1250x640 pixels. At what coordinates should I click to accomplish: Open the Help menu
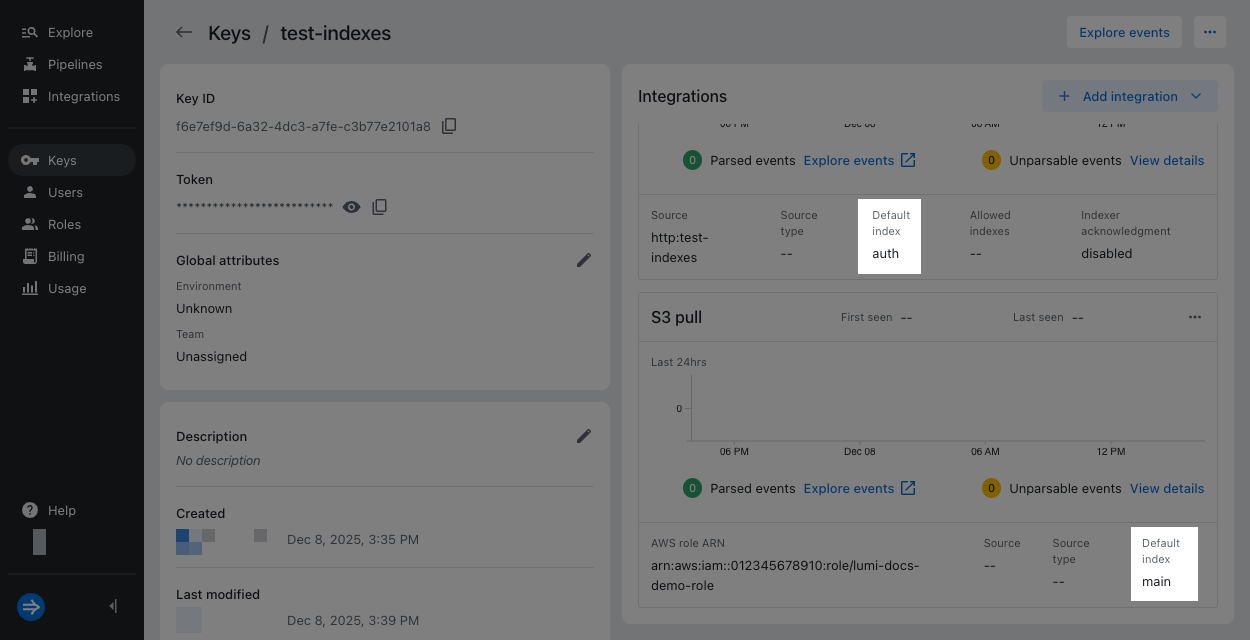point(61,510)
